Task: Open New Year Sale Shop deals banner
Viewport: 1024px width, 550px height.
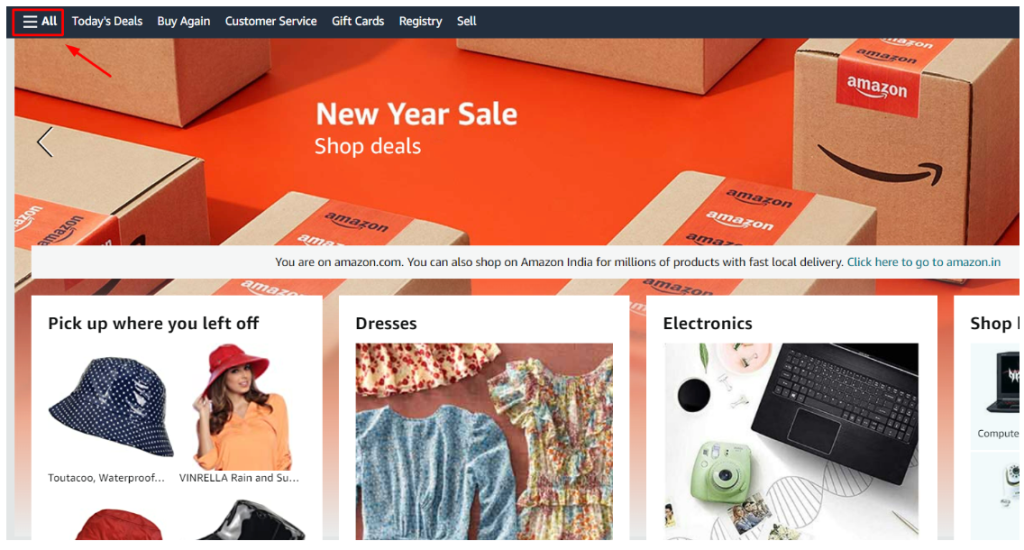Action: 416,128
